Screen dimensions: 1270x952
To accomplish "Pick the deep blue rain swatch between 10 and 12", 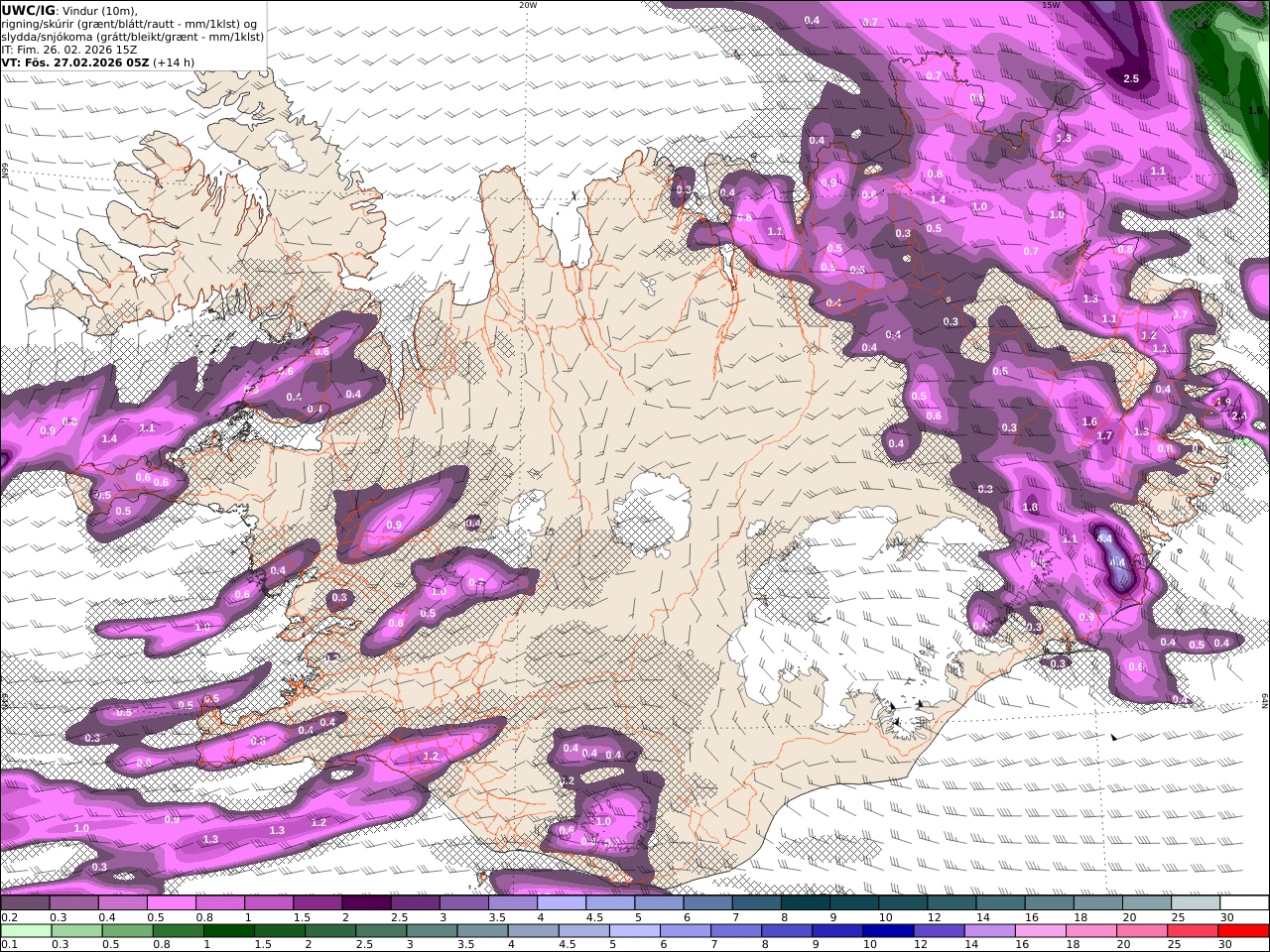I will (x=889, y=931).
